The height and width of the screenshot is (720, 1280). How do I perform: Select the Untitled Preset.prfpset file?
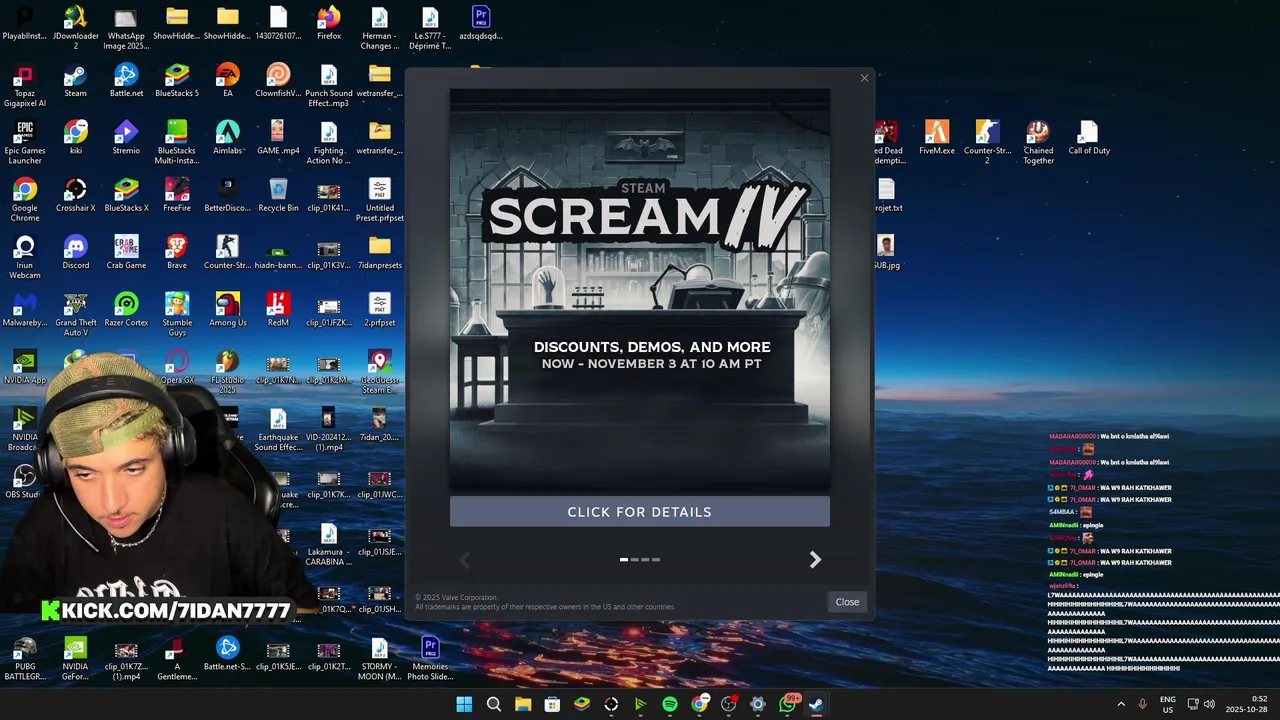tap(380, 200)
